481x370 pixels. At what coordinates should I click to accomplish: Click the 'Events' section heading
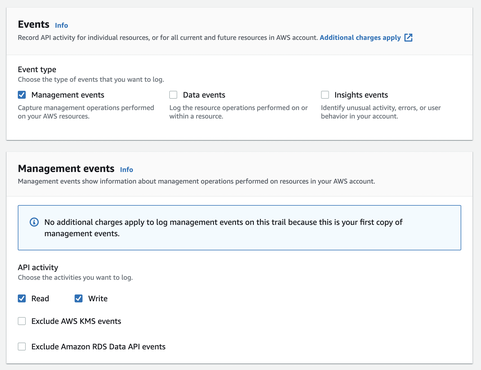pos(34,24)
